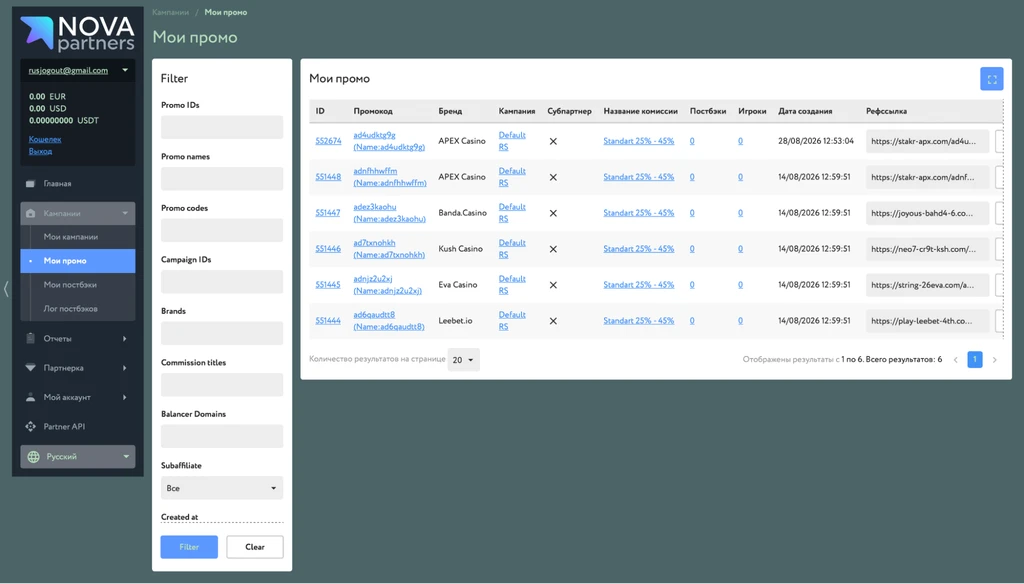Expand the Отчеты submenu arrow

(x=124, y=338)
